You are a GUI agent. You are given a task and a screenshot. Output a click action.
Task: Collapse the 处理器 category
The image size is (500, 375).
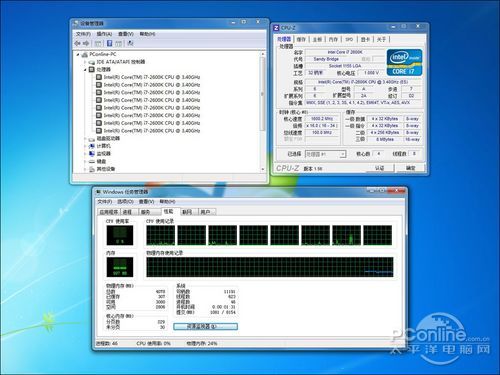point(85,70)
